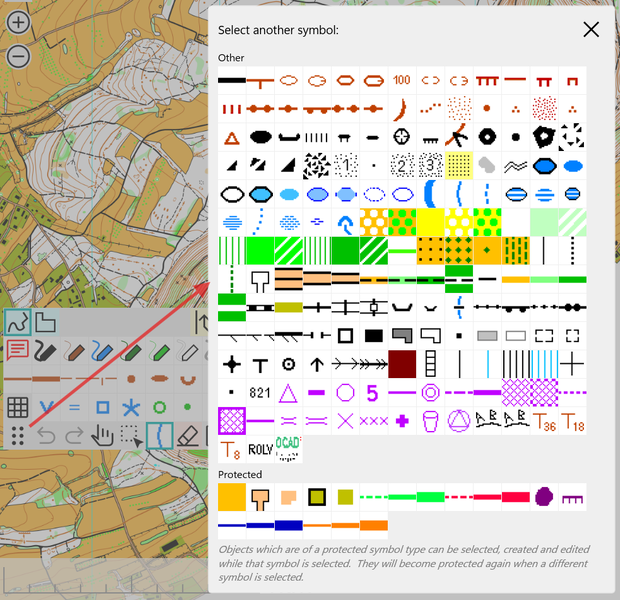Select yellow swatch with black dots
The width and height of the screenshot is (620, 600).
[459, 166]
